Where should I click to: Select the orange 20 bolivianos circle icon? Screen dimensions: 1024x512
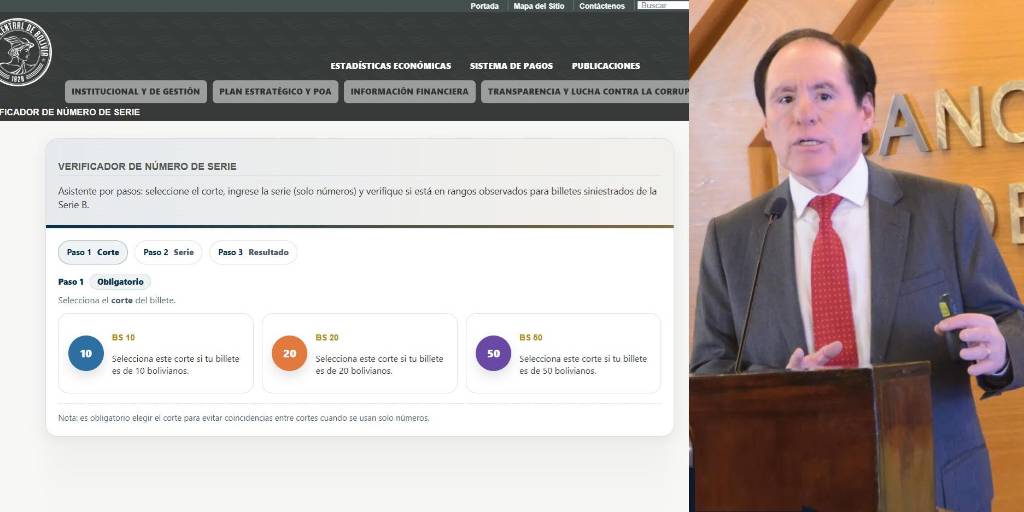(289, 353)
